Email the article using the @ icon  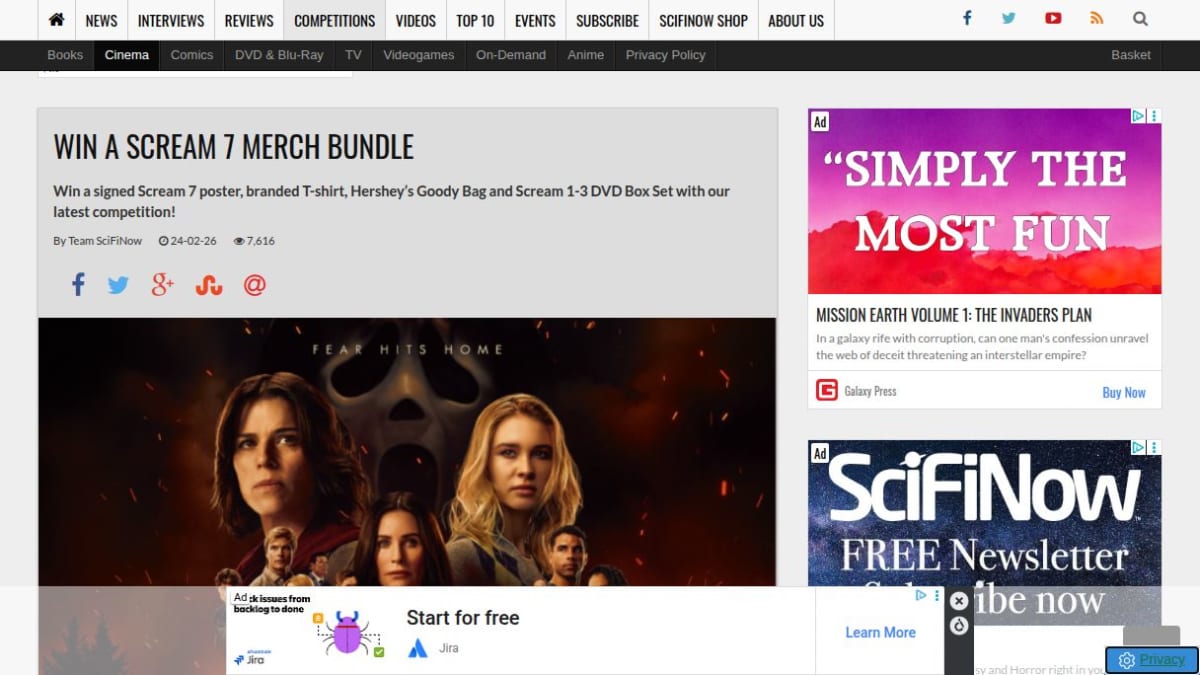click(x=255, y=285)
